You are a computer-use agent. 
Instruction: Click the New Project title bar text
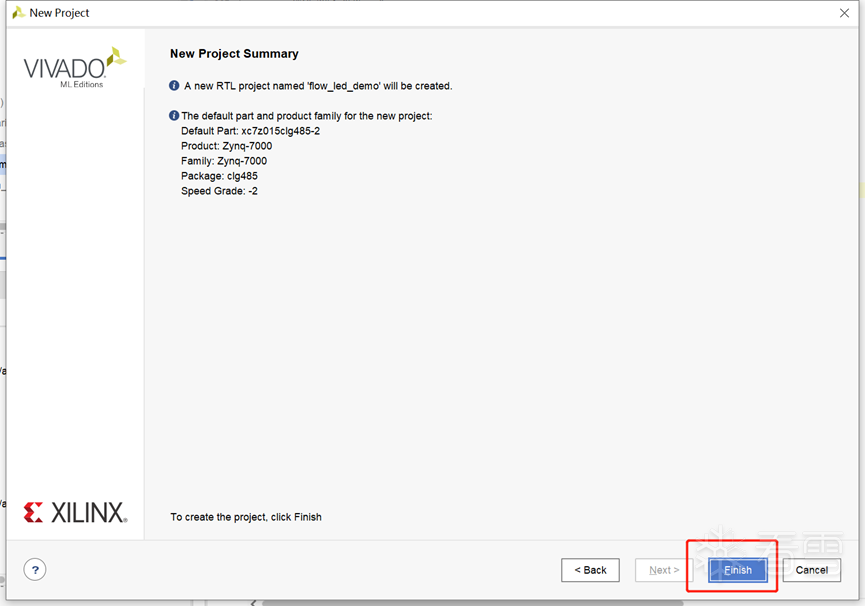pos(60,13)
